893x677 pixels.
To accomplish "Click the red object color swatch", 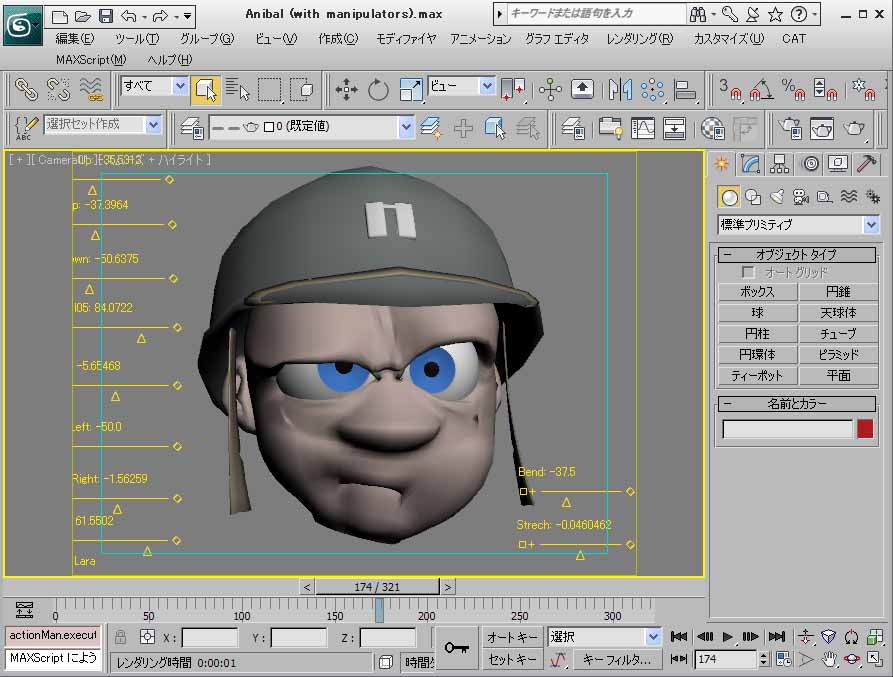I will click(865, 429).
